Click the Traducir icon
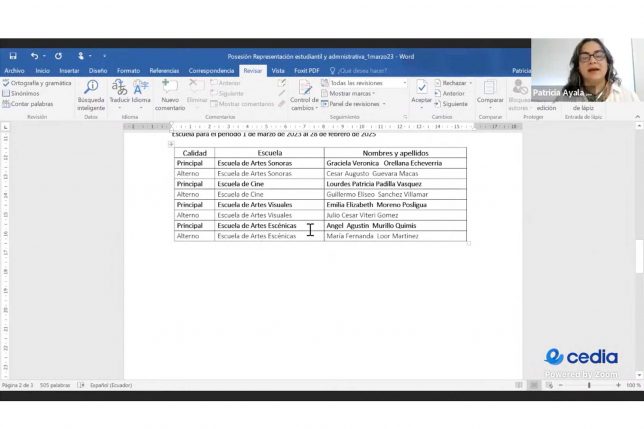This screenshot has width=644, height=429. pos(119,89)
